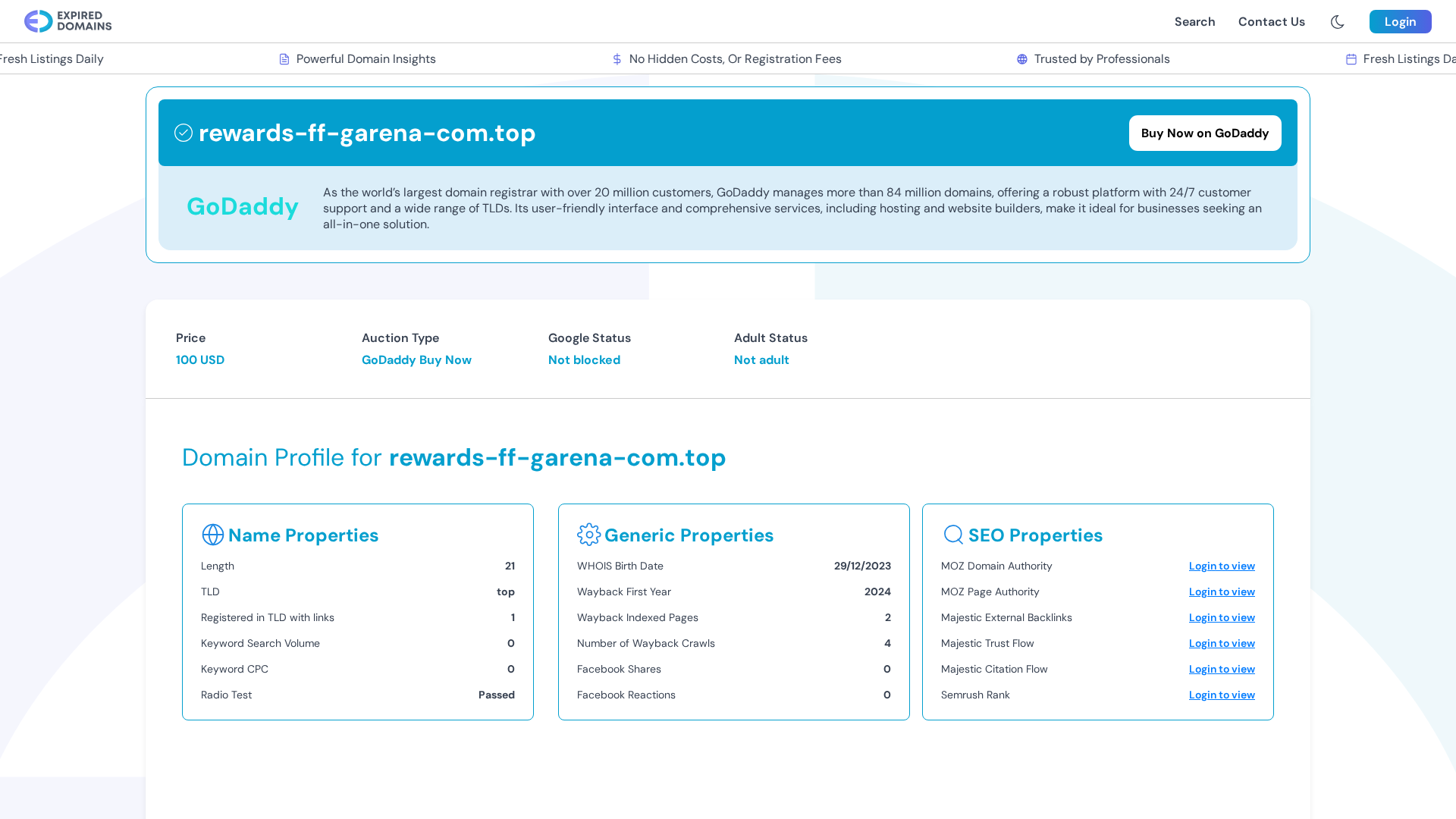Click the Not adult status value
The image size is (1456, 819).
pyautogui.click(x=761, y=360)
